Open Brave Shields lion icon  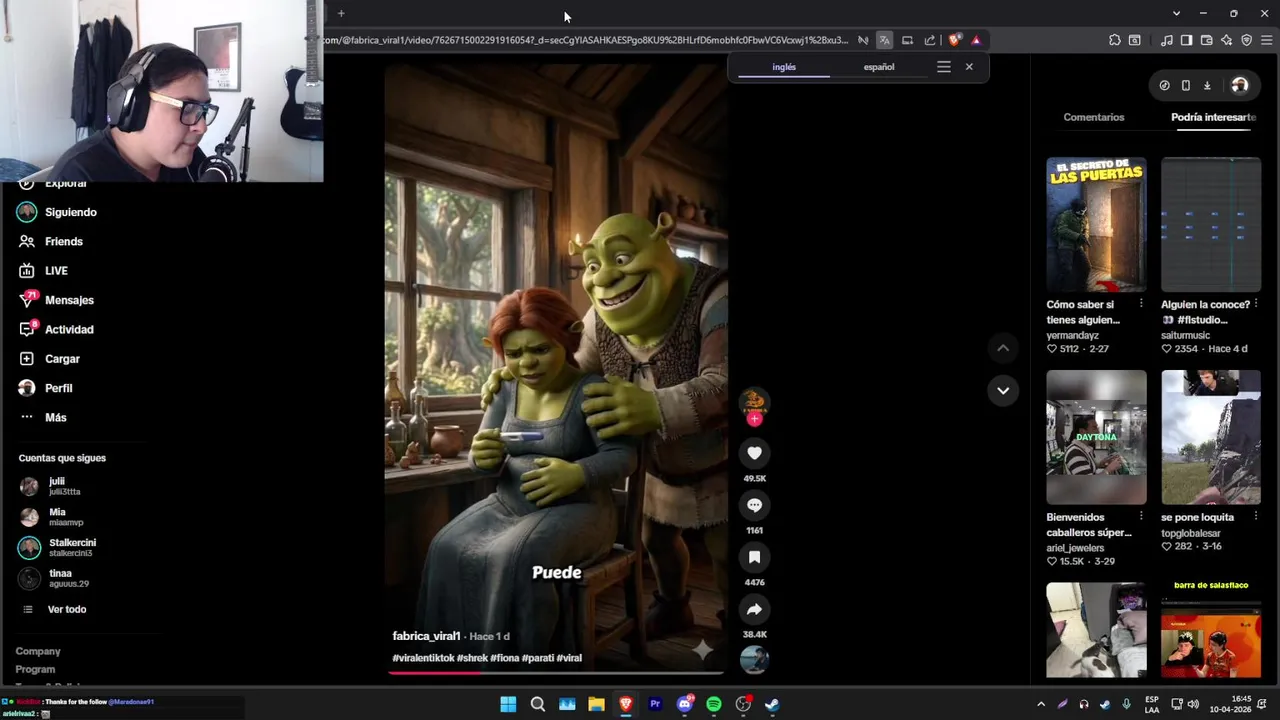click(954, 40)
